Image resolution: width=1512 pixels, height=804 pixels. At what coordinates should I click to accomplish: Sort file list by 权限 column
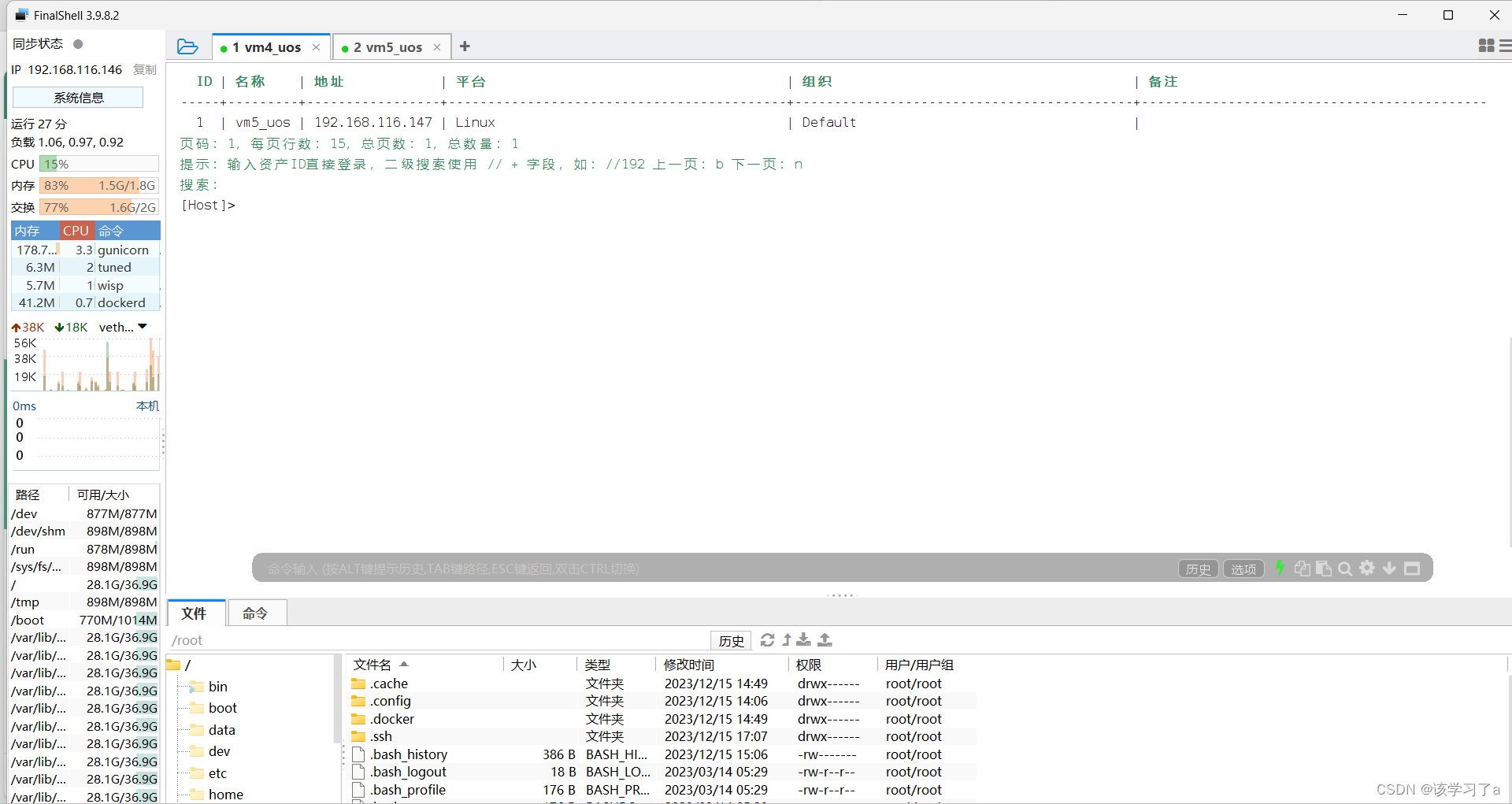pos(833,665)
